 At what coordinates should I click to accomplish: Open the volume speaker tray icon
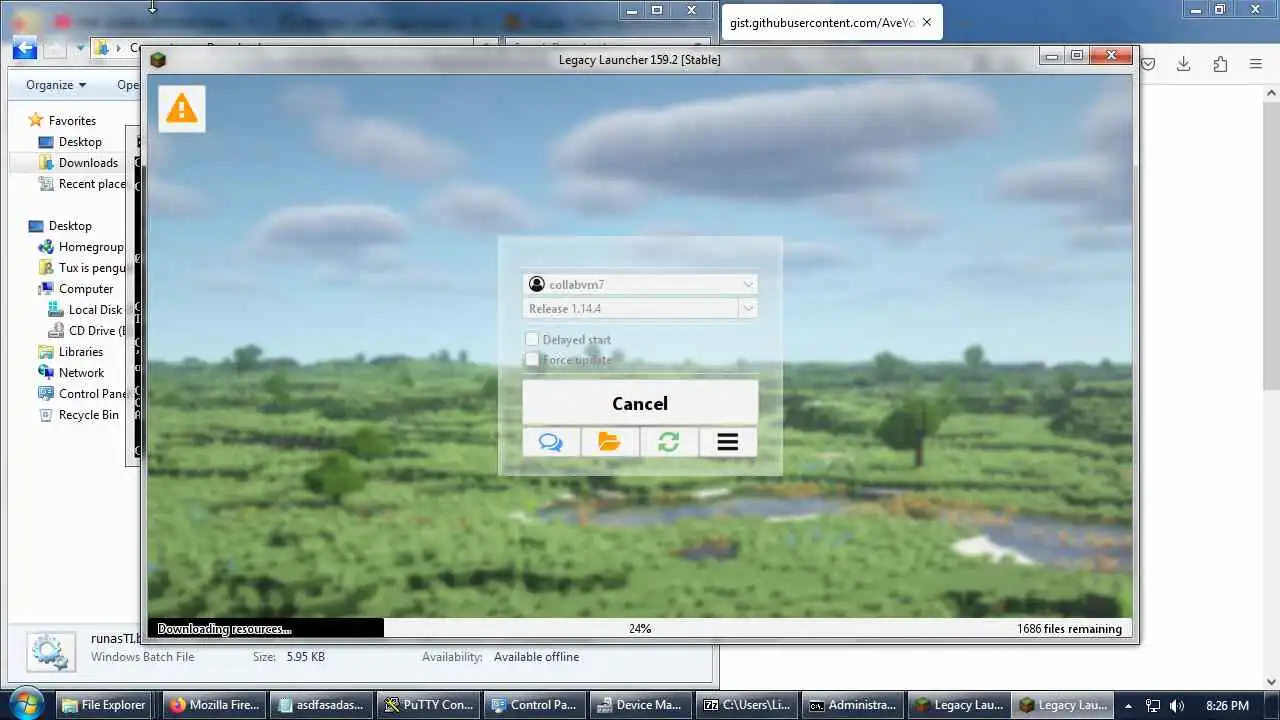click(x=1177, y=706)
